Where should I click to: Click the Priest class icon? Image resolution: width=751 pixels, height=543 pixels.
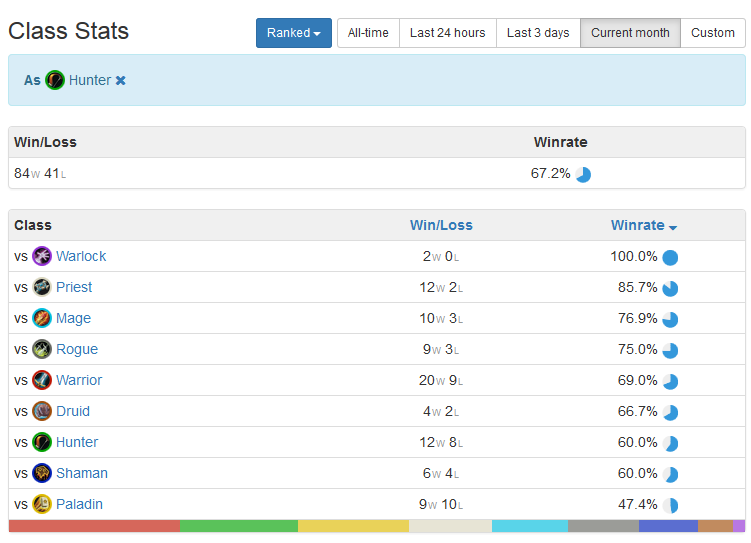(42, 287)
